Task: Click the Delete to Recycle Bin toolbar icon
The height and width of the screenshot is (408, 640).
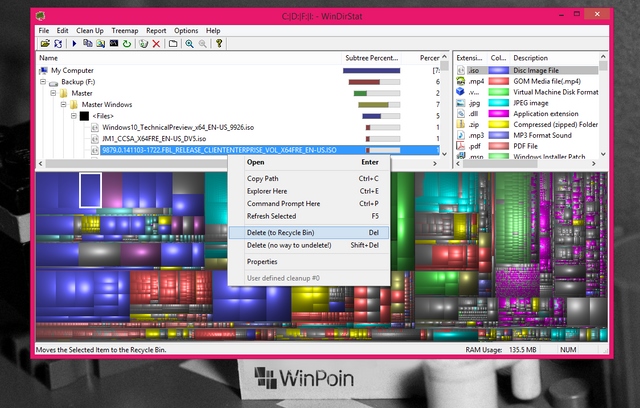Action: click(143, 43)
